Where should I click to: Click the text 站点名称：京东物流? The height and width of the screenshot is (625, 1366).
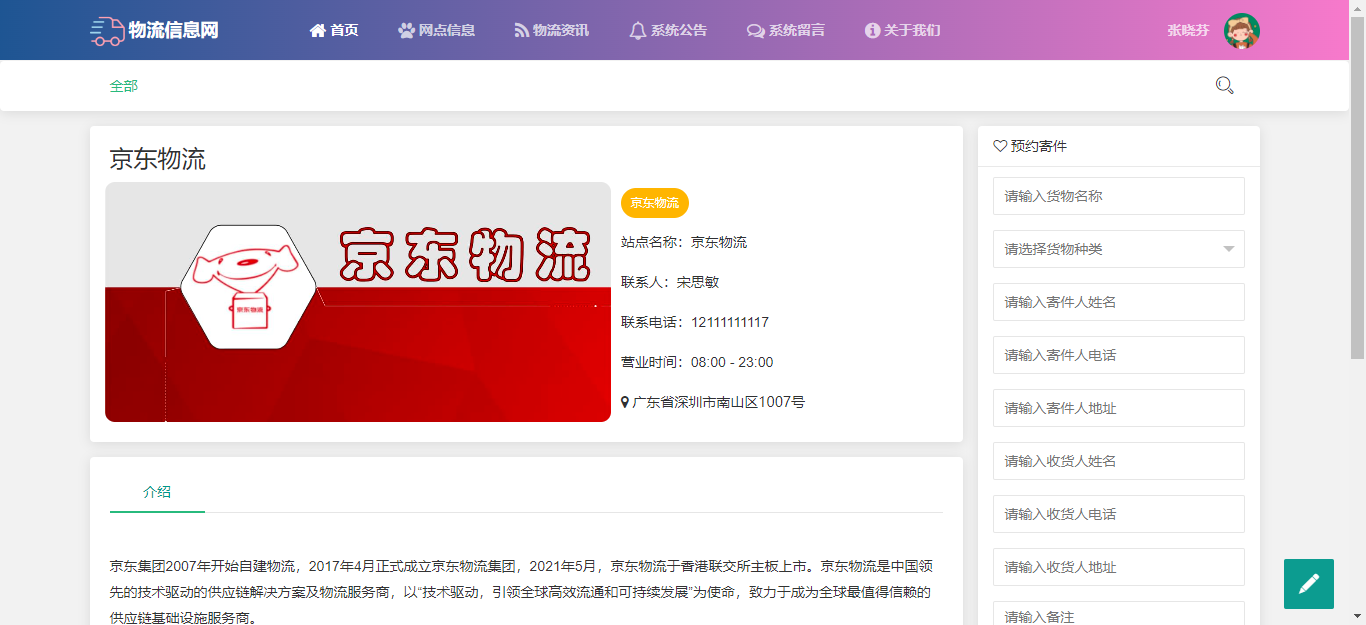pyautogui.click(x=684, y=242)
